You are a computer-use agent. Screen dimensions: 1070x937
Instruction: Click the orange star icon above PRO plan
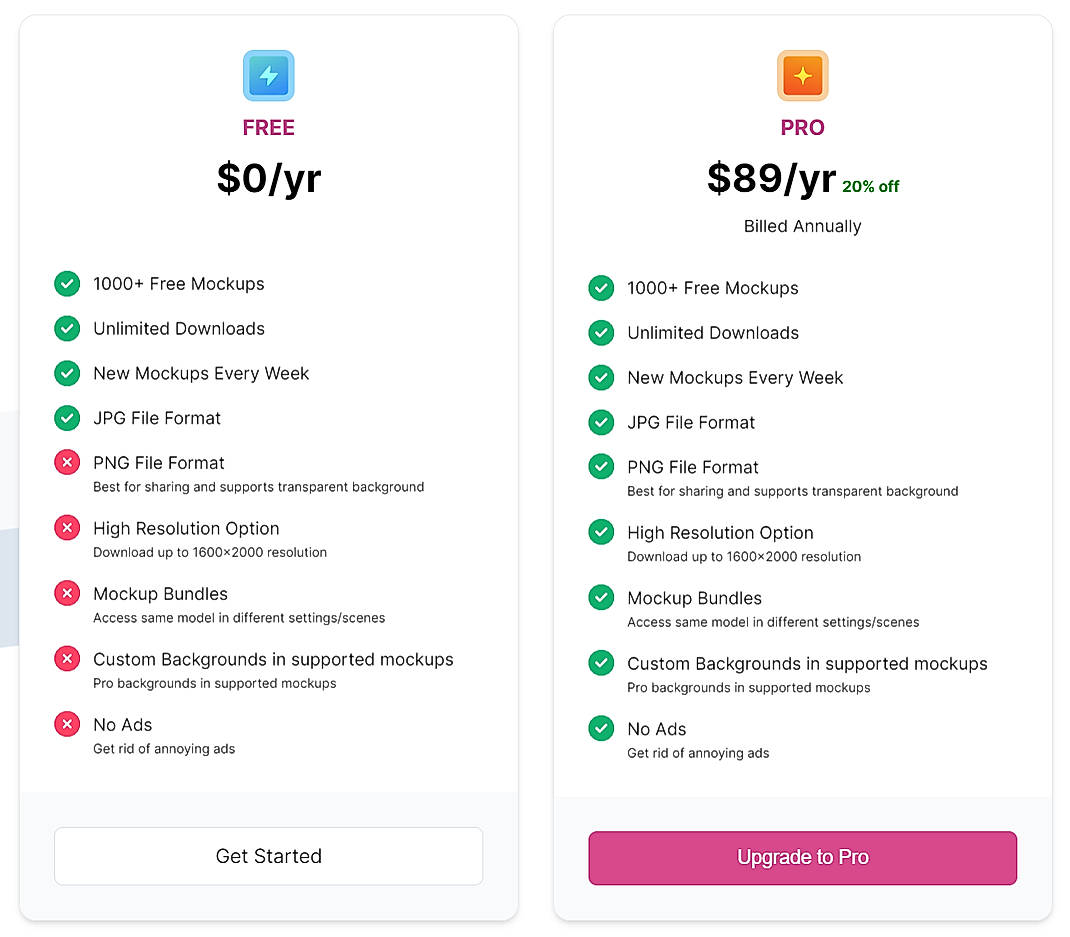coord(802,75)
